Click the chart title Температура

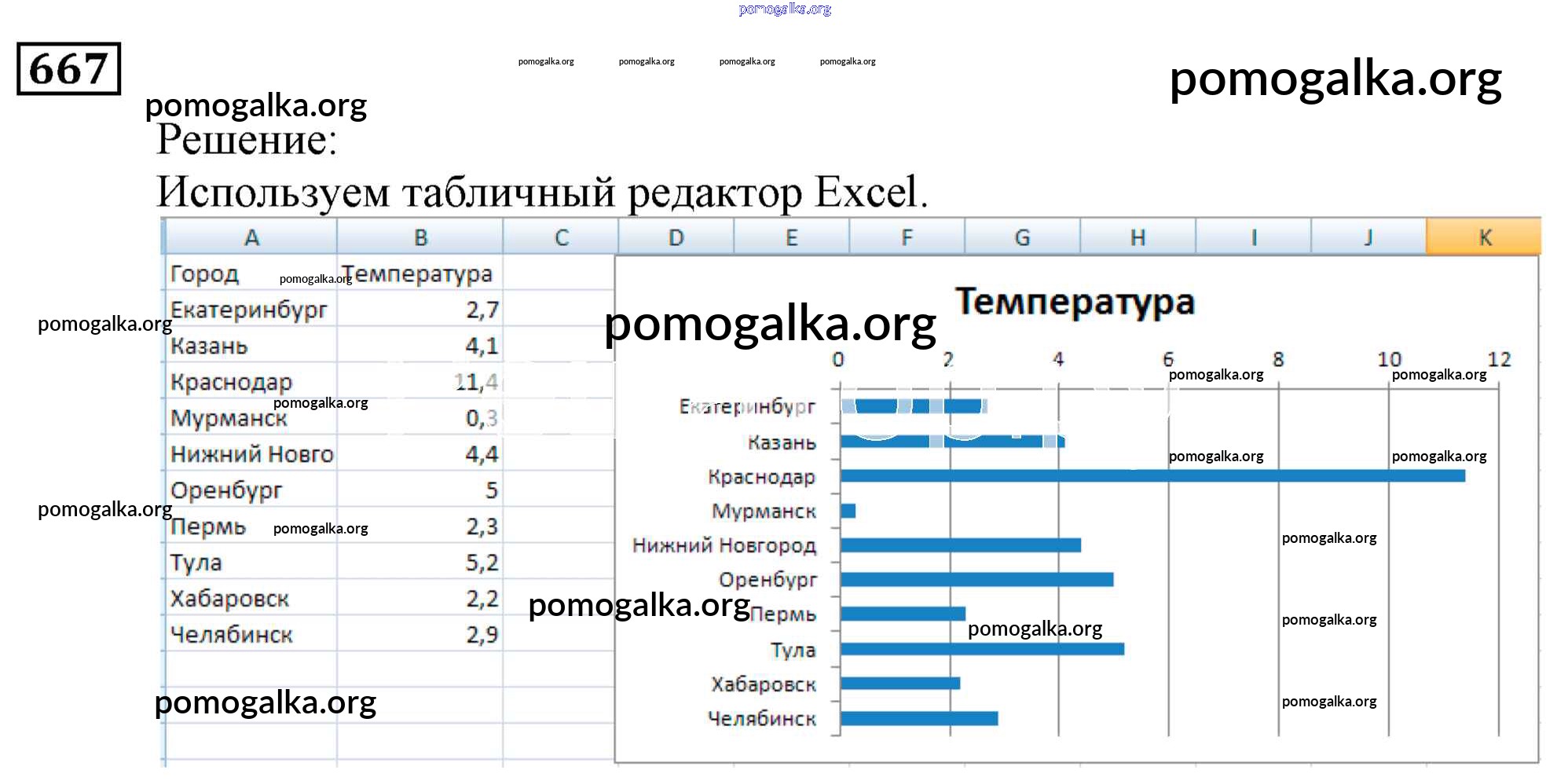coord(1074,302)
